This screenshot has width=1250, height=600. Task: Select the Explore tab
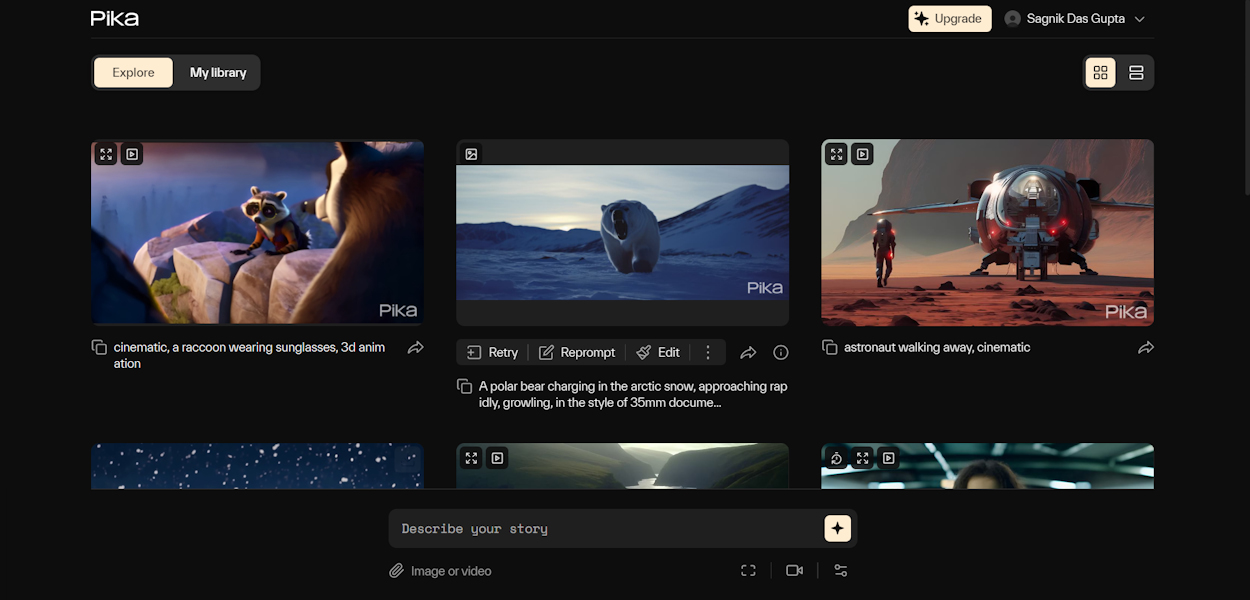click(x=133, y=72)
